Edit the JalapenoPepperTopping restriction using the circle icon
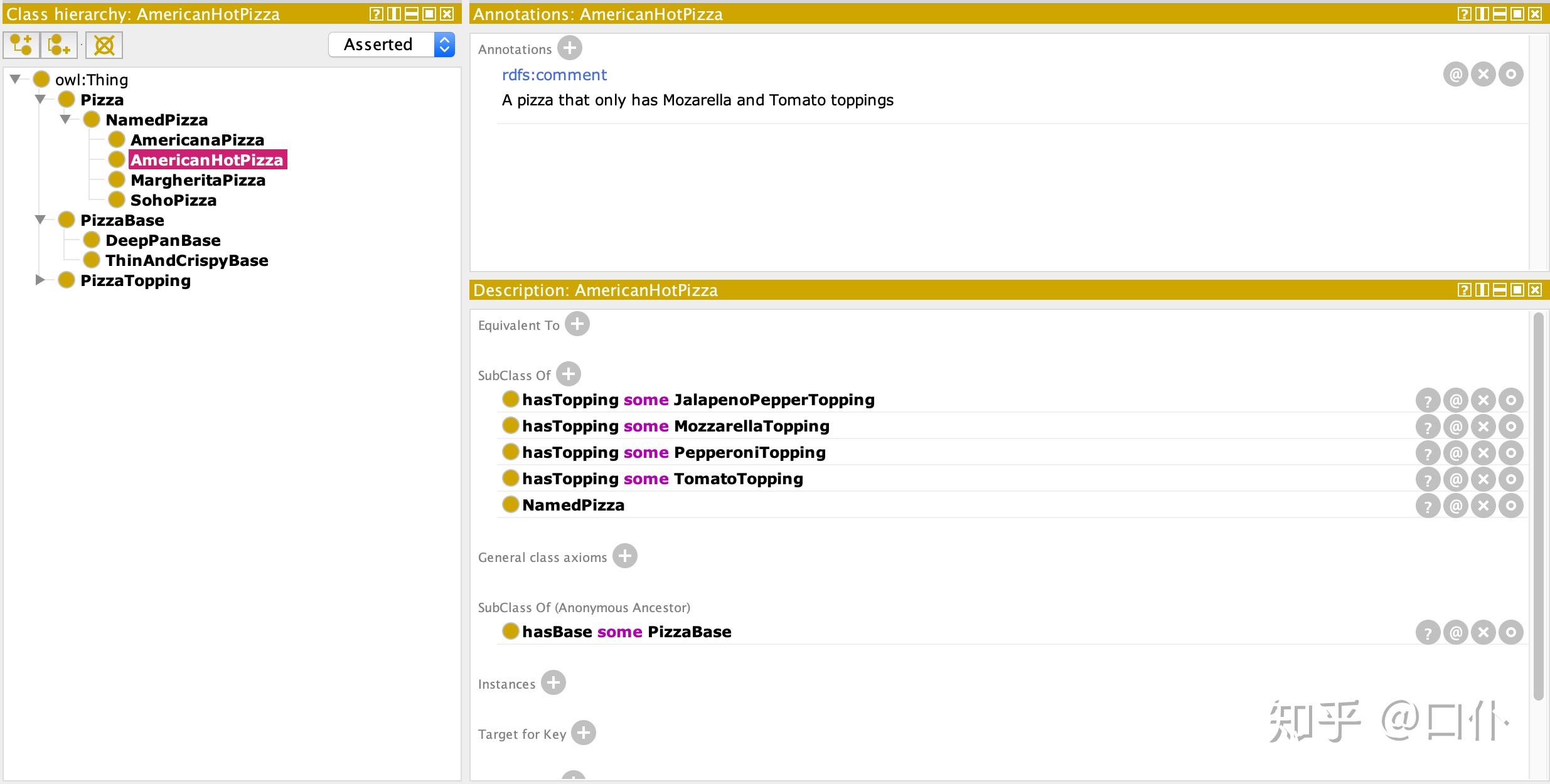The image size is (1550, 784). 1511,400
